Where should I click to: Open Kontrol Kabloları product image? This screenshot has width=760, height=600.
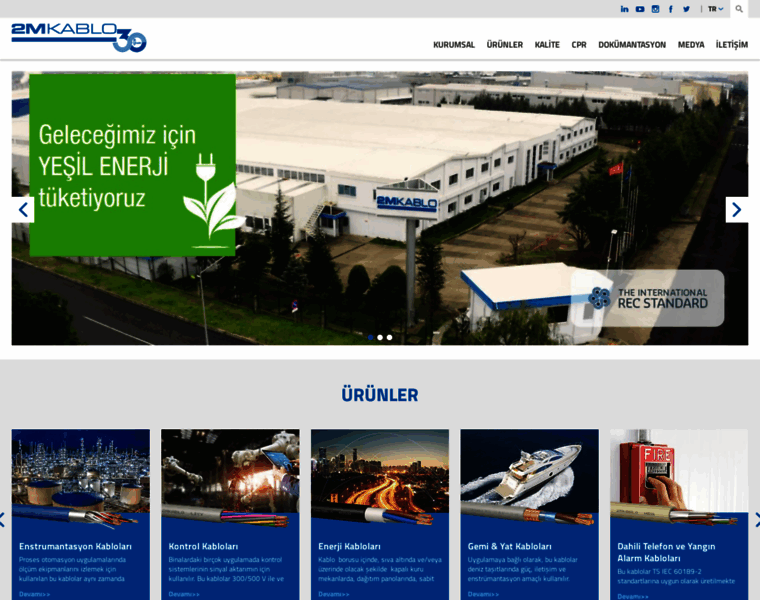pos(230,477)
